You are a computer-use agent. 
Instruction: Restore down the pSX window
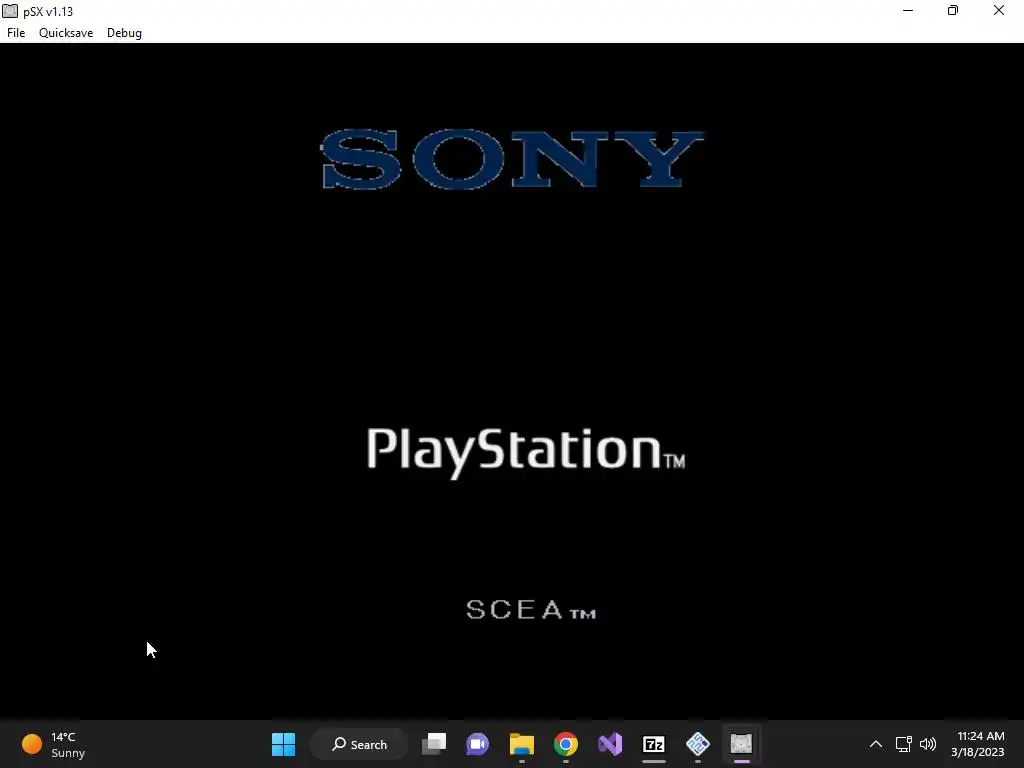click(x=953, y=10)
